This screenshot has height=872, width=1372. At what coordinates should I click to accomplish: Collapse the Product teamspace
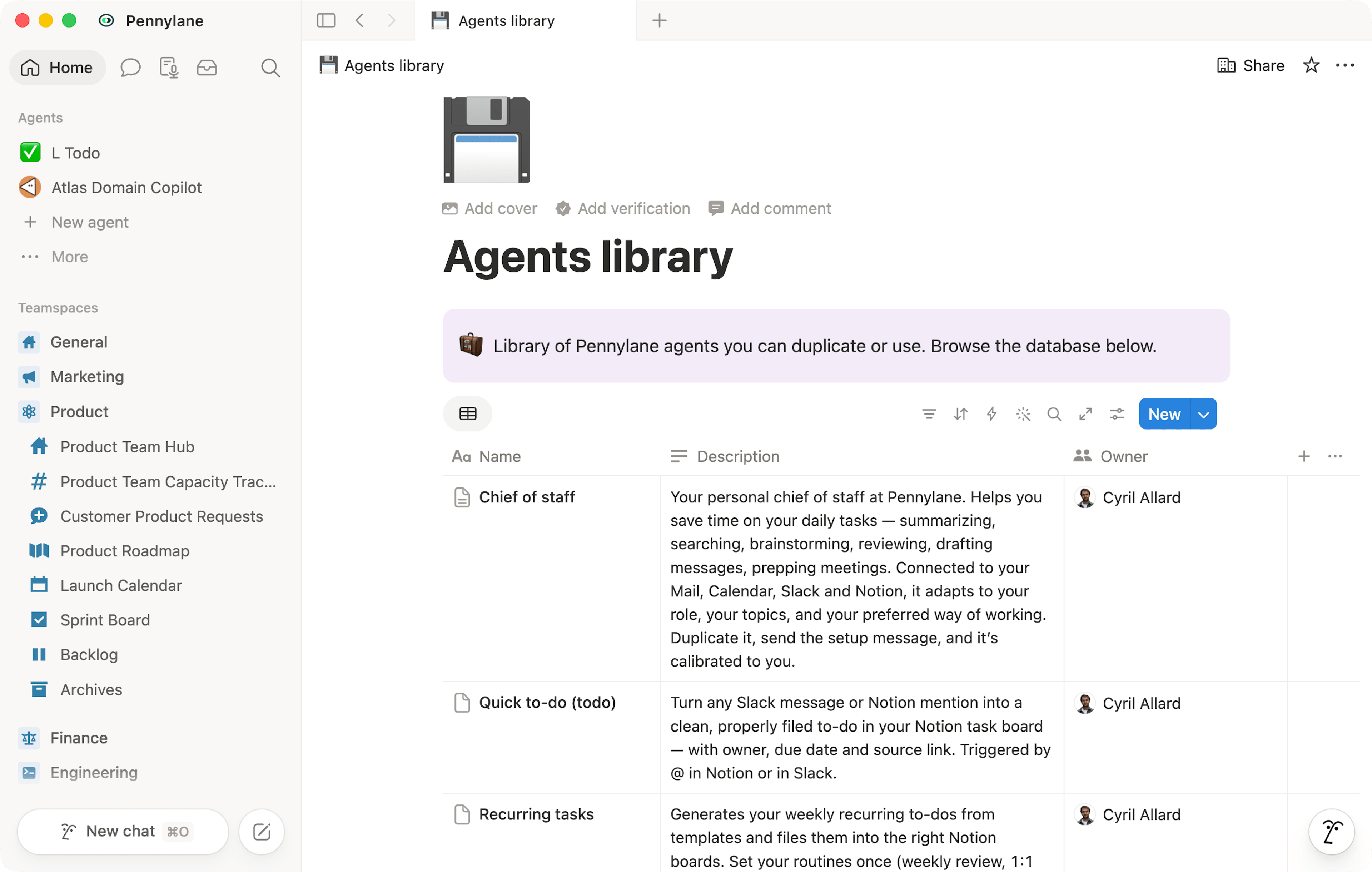click(x=79, y=411)
